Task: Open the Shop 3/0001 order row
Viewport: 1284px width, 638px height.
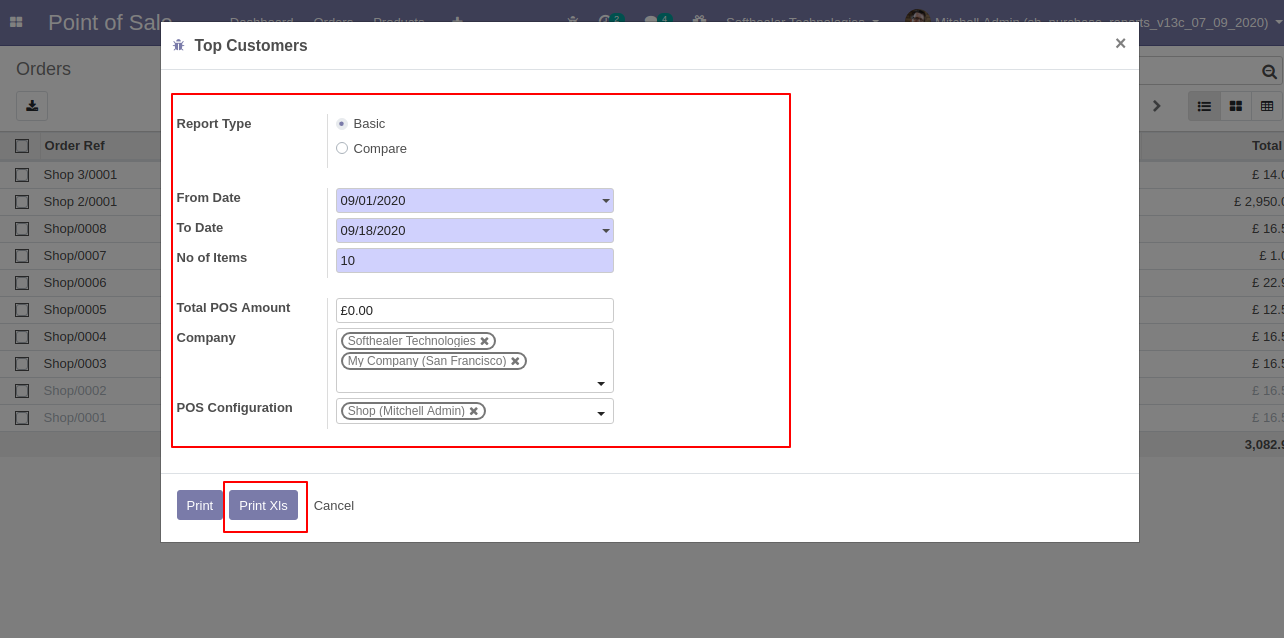Action: (80, 174)
